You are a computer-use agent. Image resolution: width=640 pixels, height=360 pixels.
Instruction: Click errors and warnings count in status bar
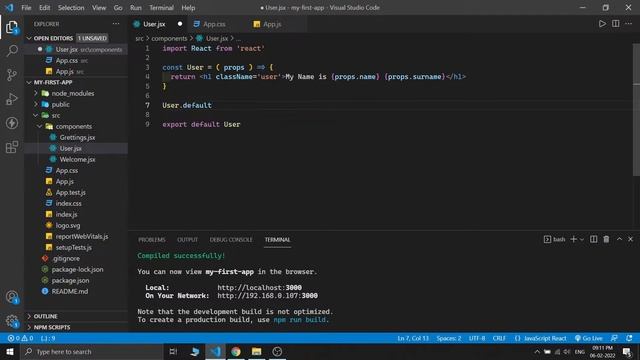pos(20,338)
